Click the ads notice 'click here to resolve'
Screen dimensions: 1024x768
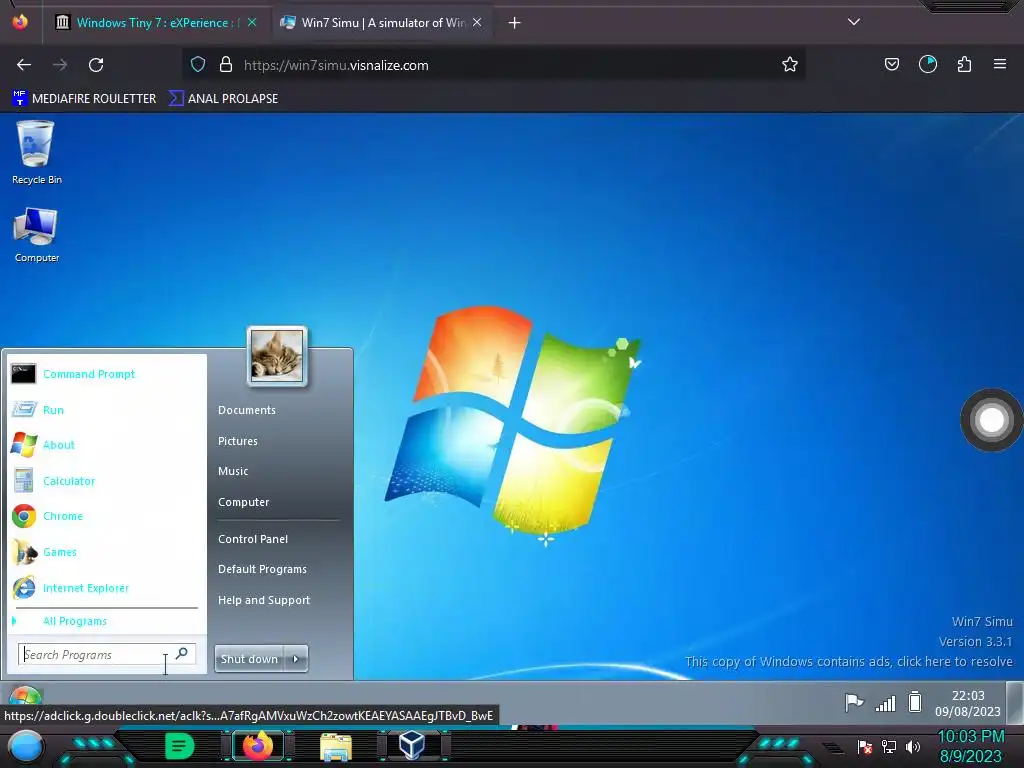(x=849, y=662)
